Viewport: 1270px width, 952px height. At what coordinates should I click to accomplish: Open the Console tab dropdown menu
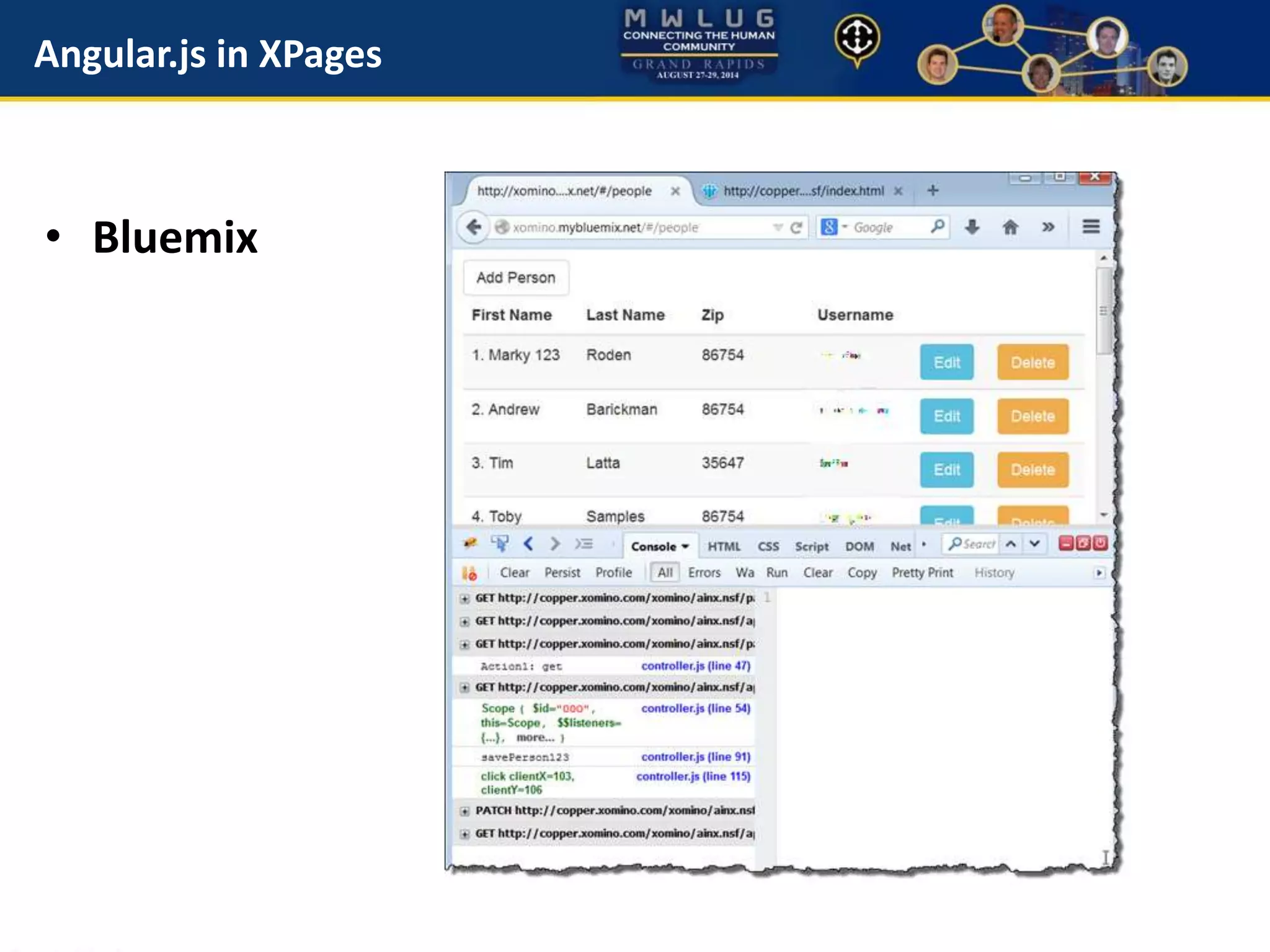click(x=685, y=547)
